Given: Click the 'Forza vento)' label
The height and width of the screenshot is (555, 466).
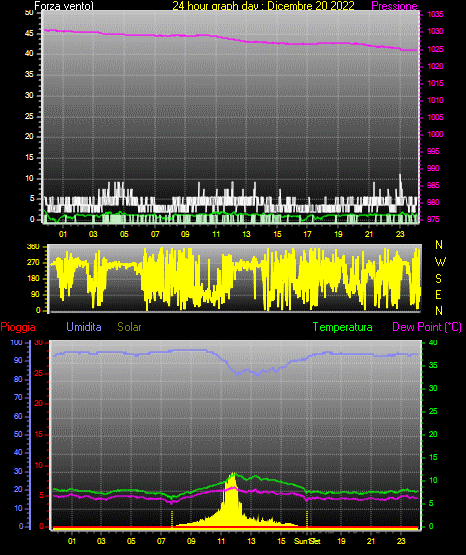Looking at the screenshot, I should [64, 6].
